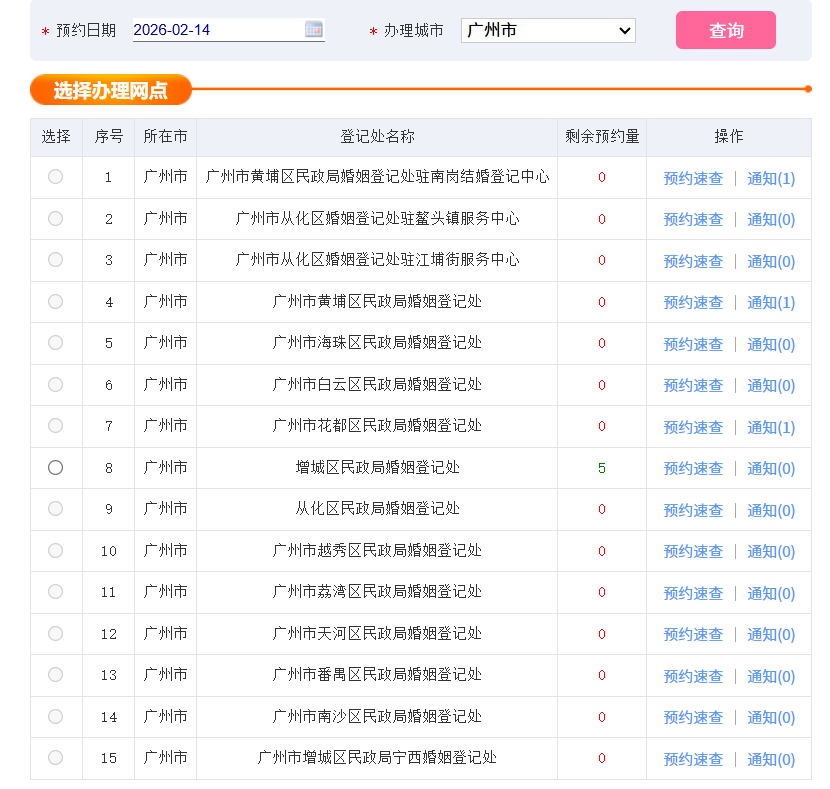Open the 办理城市 dropdown
This screenshot has width=830, height=789.
(x=548, y=30)
